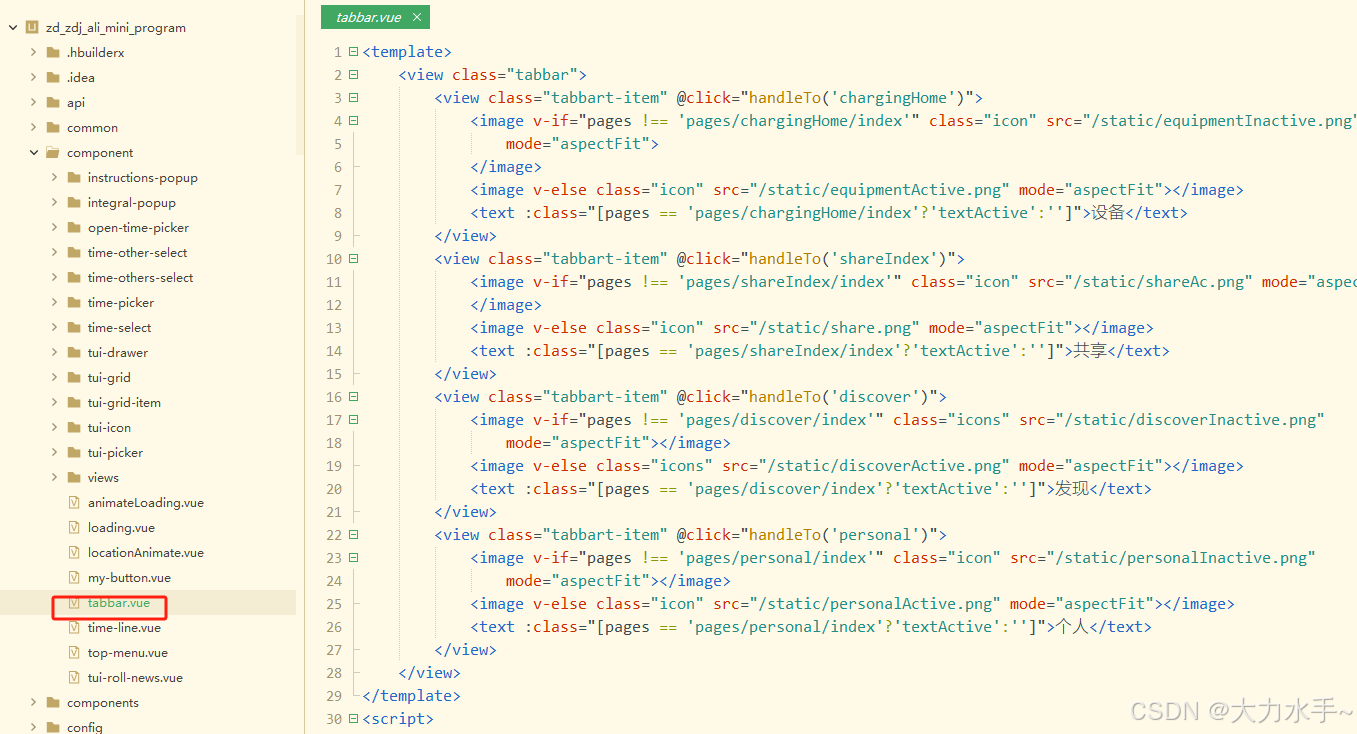Open my-button.vue file label in the tree
1357x734 pixels.
coord(129,577)
